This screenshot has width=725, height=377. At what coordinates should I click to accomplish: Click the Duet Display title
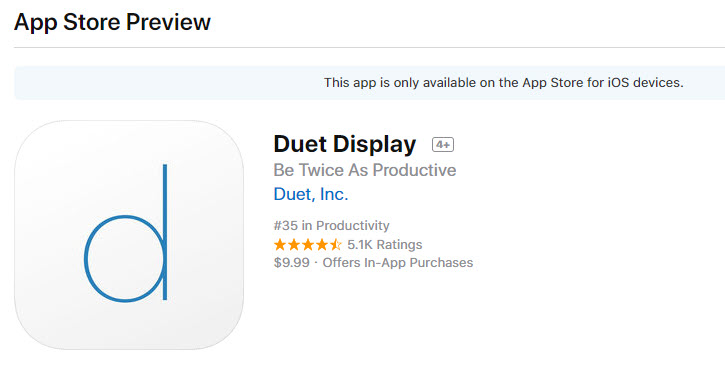click(345, 144)
